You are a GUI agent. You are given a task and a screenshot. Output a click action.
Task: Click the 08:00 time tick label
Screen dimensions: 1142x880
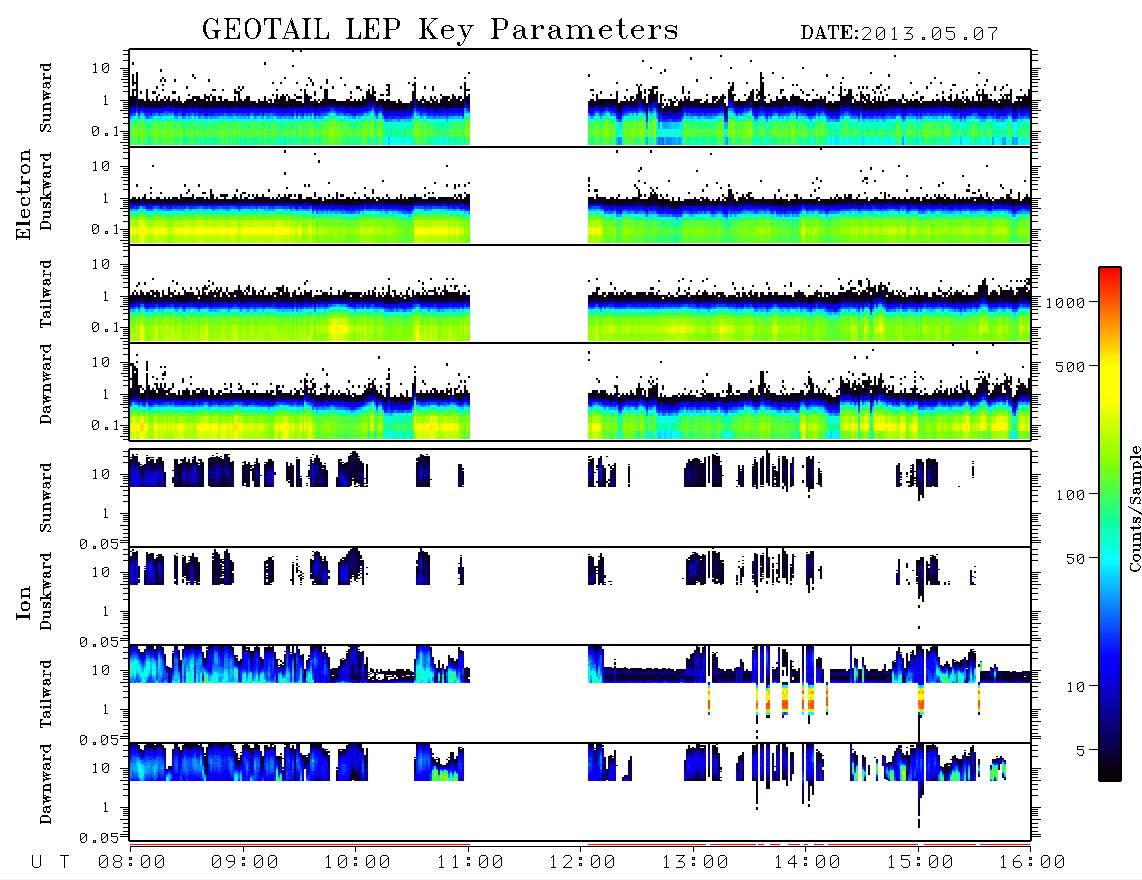(x=132, y=863)
